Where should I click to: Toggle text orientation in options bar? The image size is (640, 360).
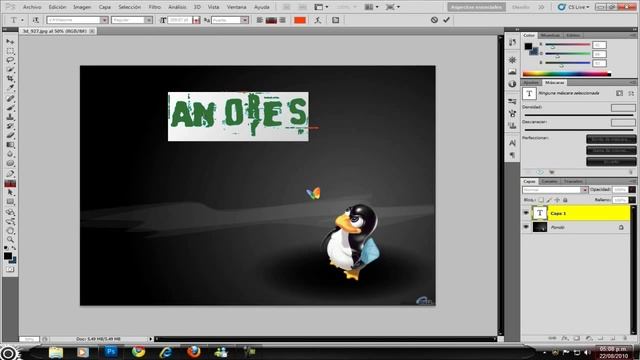click(36, 20)
